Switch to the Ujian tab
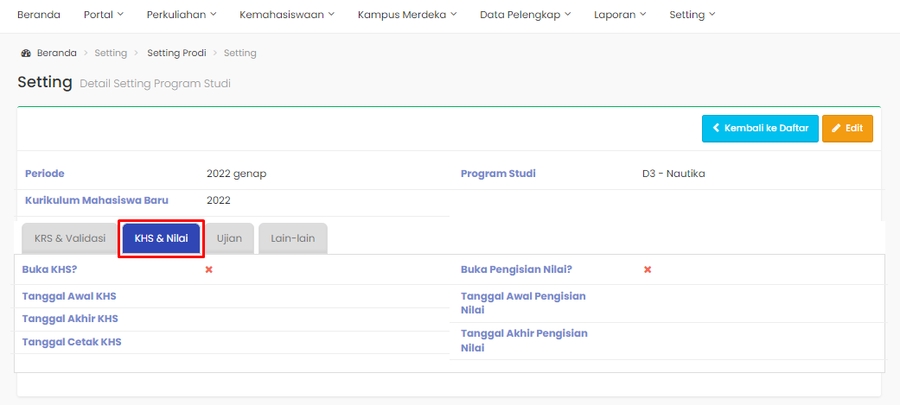Image resolution: width=900 pixels, height=405 pixels. [x=229, y=239]
